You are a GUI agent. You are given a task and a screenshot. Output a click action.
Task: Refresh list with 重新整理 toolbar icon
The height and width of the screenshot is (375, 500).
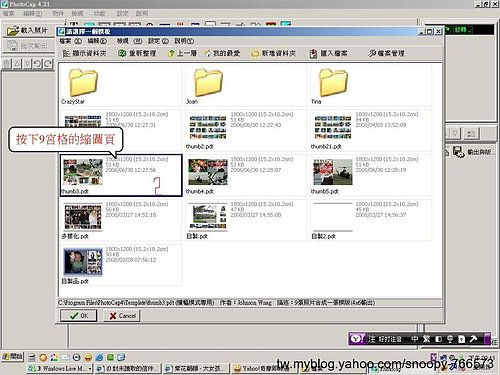point(137,53)
